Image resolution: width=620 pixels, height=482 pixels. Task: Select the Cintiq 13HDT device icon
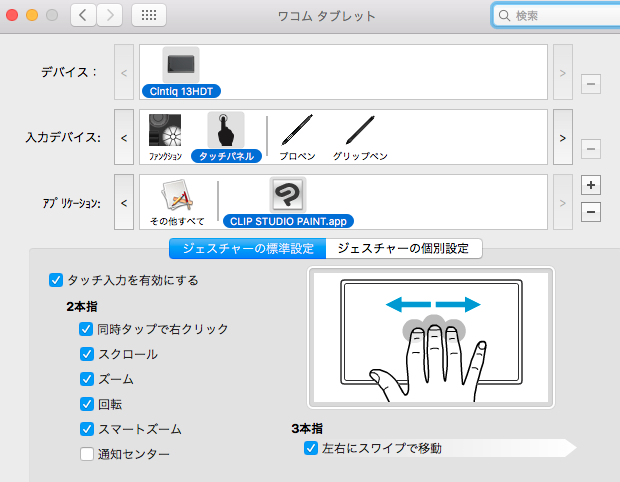pos(181,65)
